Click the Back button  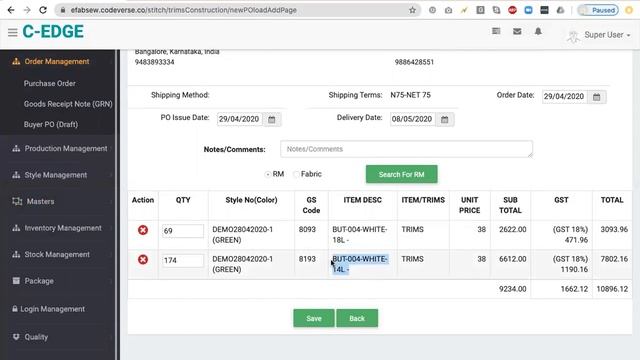357,318
